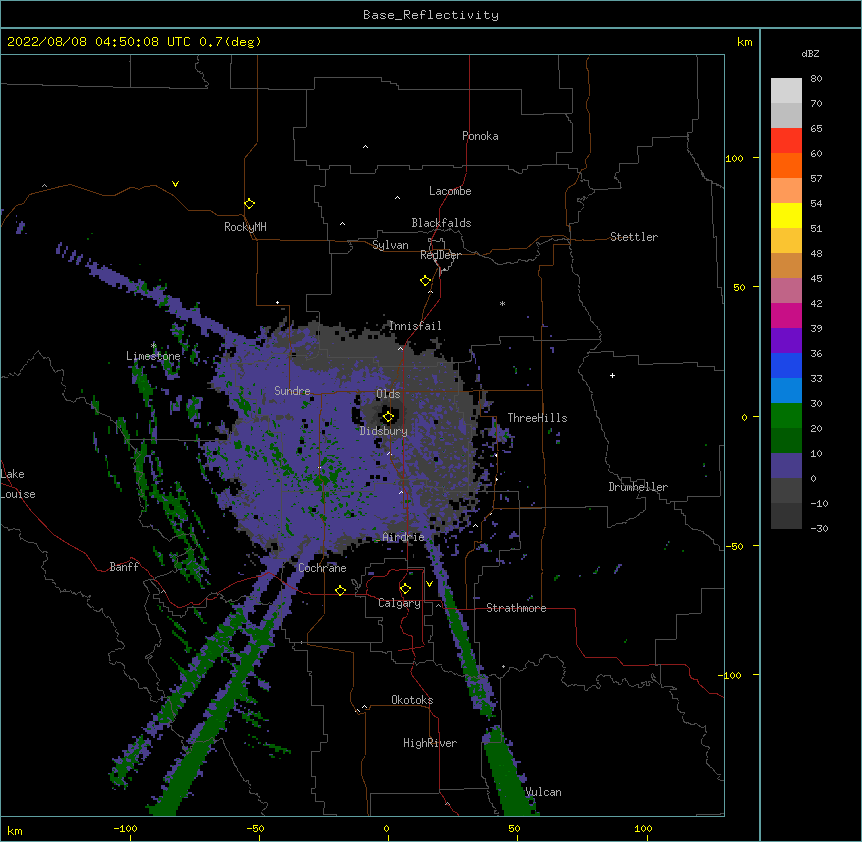Image resolution: width=862 pixels, height=842 pixels.
Task: Click the white asterisk above Limestone label
Action: [x=153, y=346]
